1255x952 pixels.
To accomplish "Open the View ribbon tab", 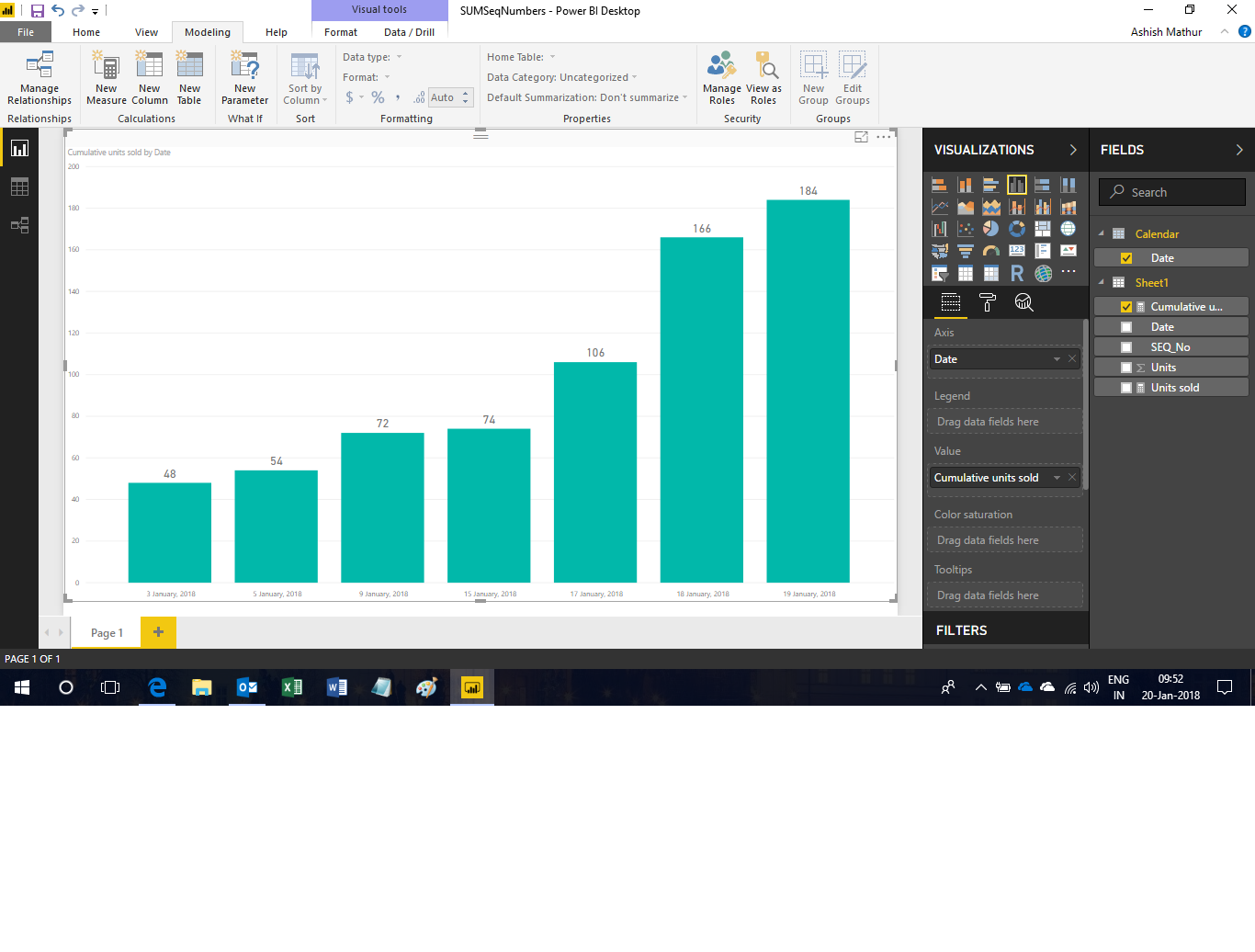I will pyautogui.click(x=146, y=32).
